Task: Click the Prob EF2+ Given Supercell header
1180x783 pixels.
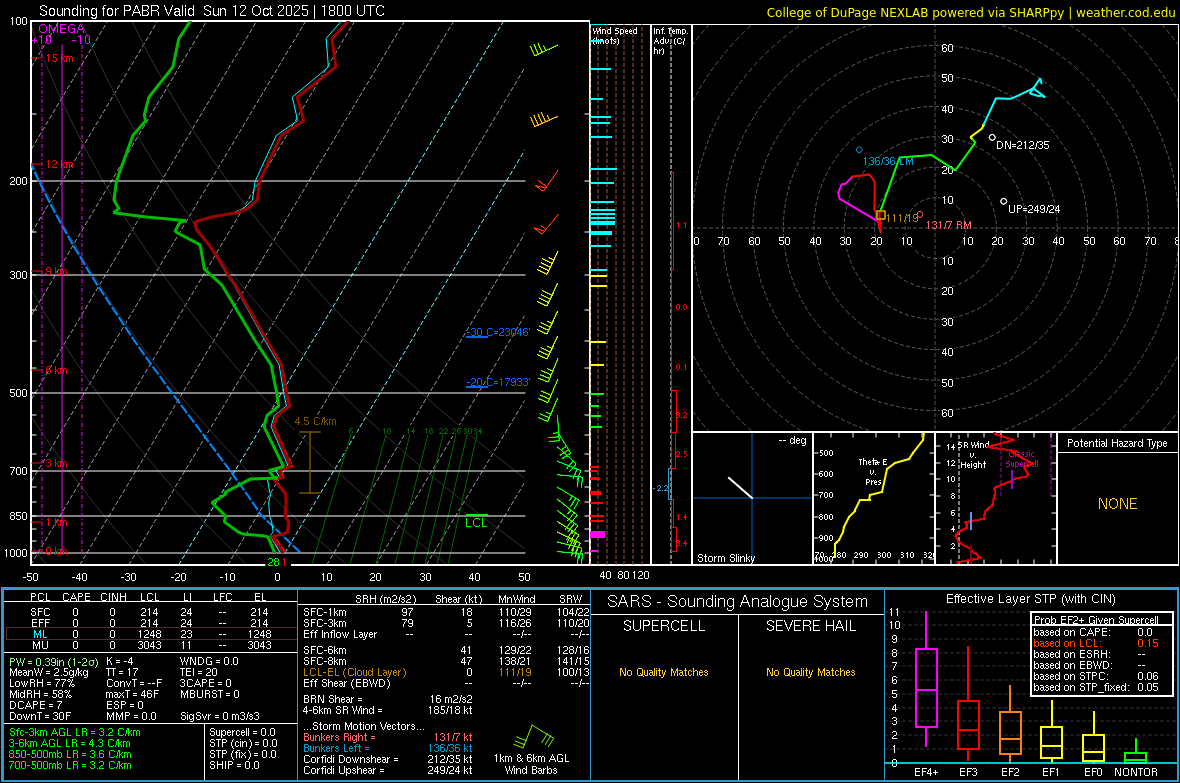Action: click(1096, 620)
